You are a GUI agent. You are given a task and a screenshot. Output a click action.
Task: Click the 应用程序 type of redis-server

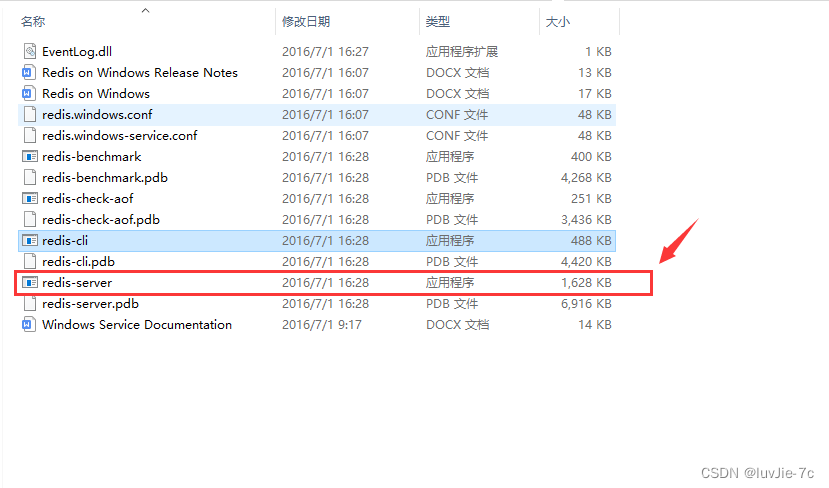(x=450, y=282)
